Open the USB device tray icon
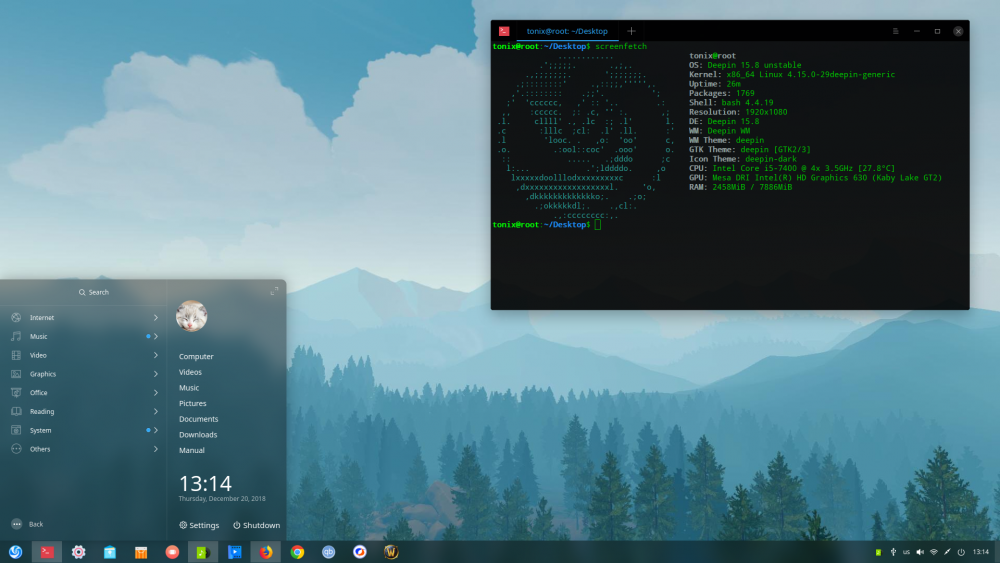Image resolution: width=1000 pixels, height=563 pixels. (893, 552)
